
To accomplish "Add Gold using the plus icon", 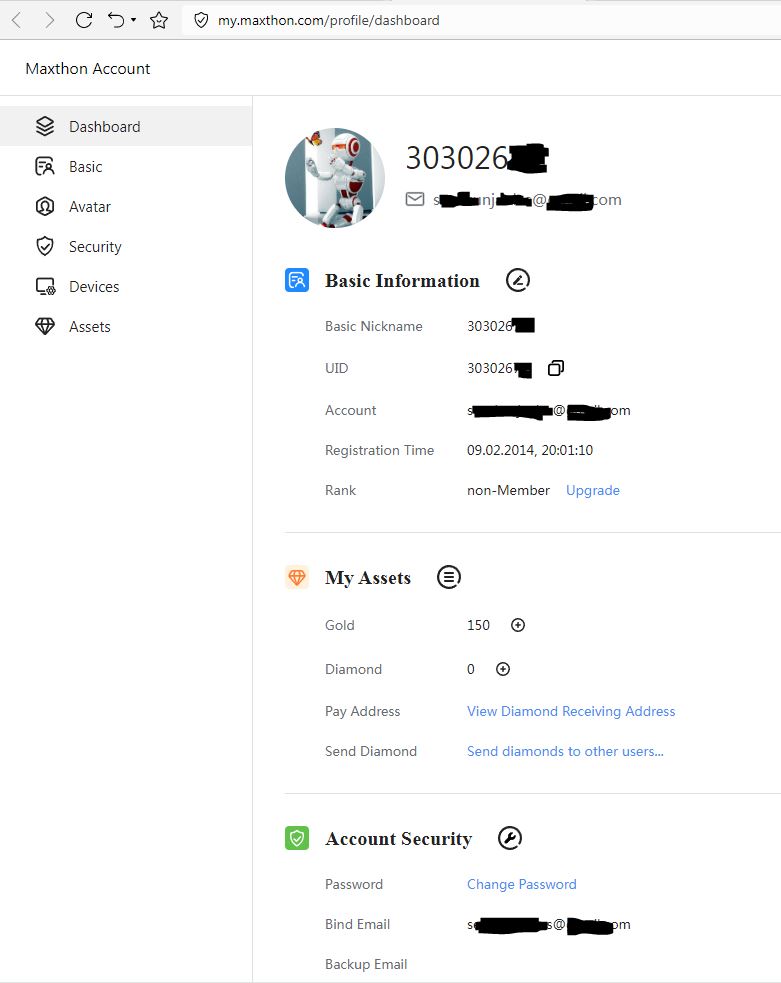I will tap(518, 625).
